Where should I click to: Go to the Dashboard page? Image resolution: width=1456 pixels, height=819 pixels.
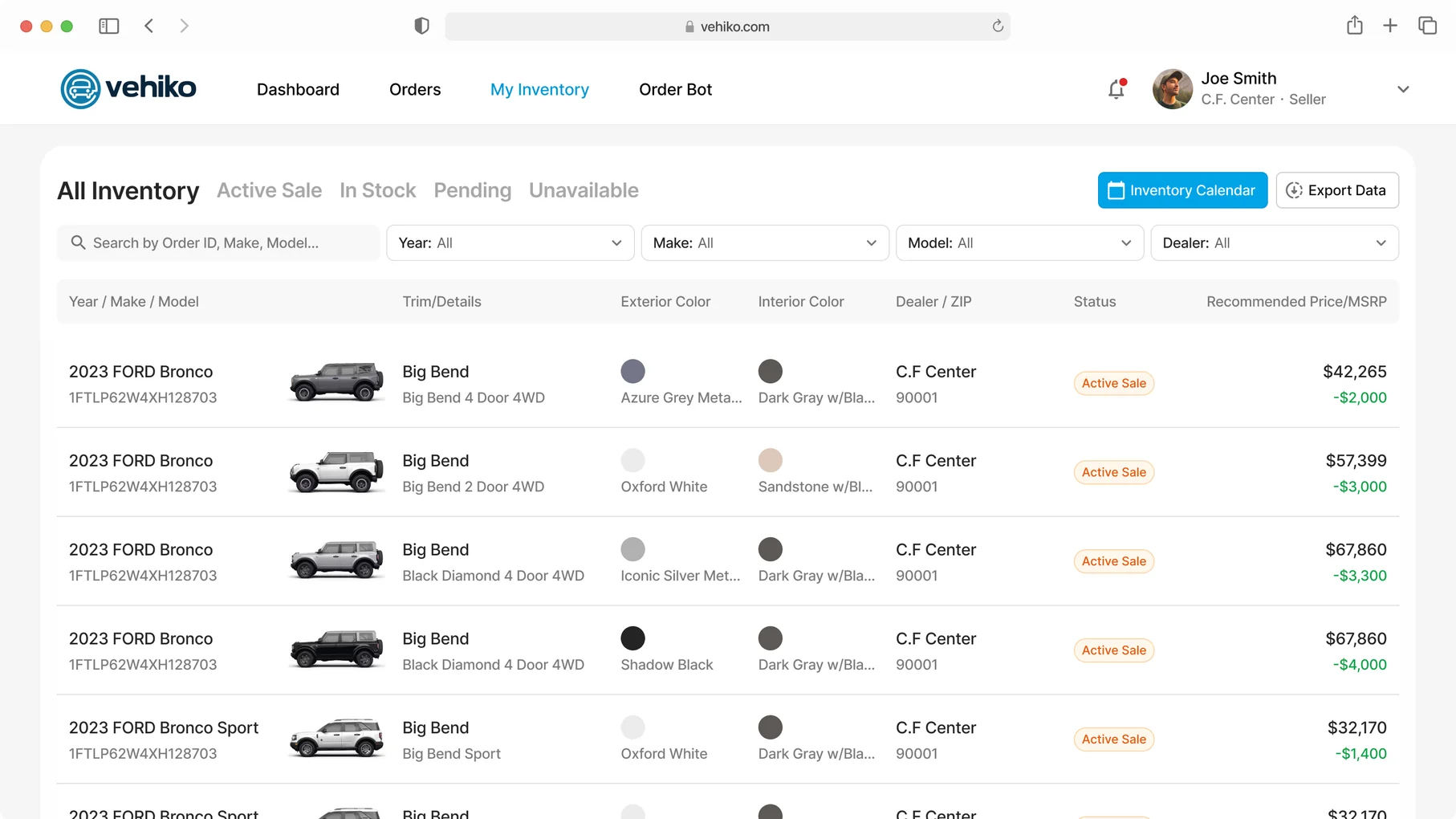tap(298, 89)
